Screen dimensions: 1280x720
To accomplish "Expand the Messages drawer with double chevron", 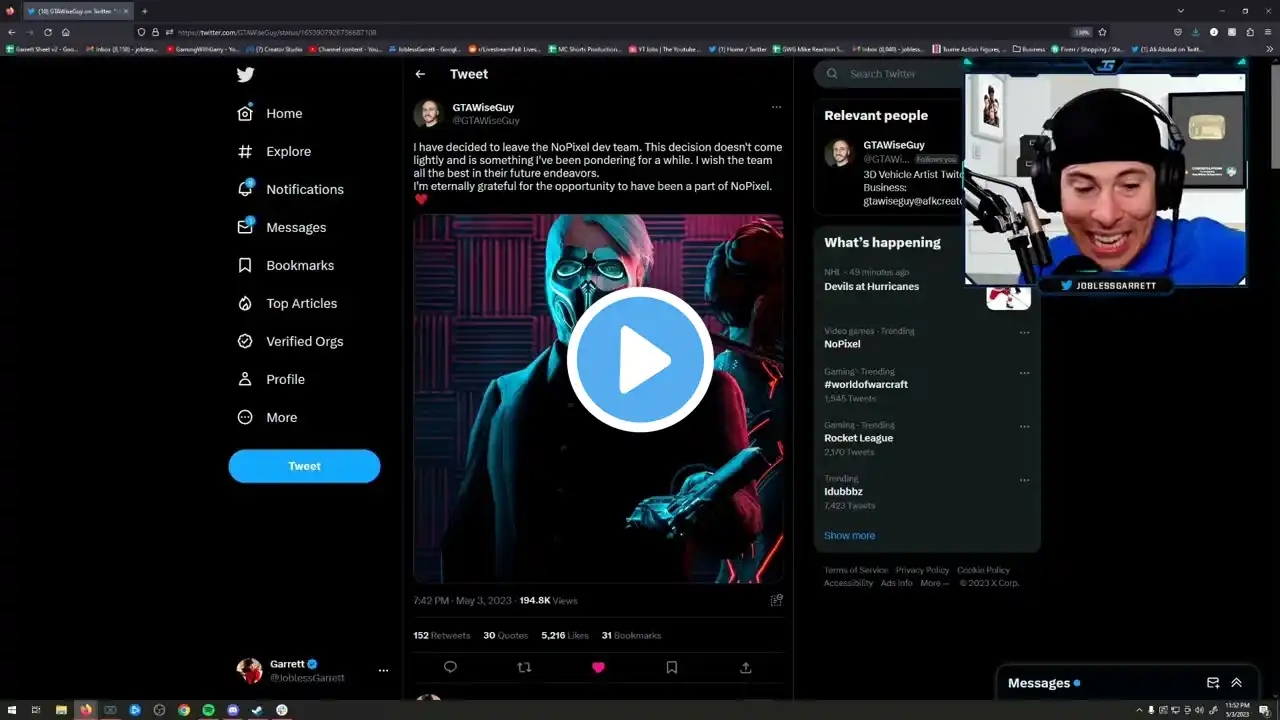I will [1237, 683].
